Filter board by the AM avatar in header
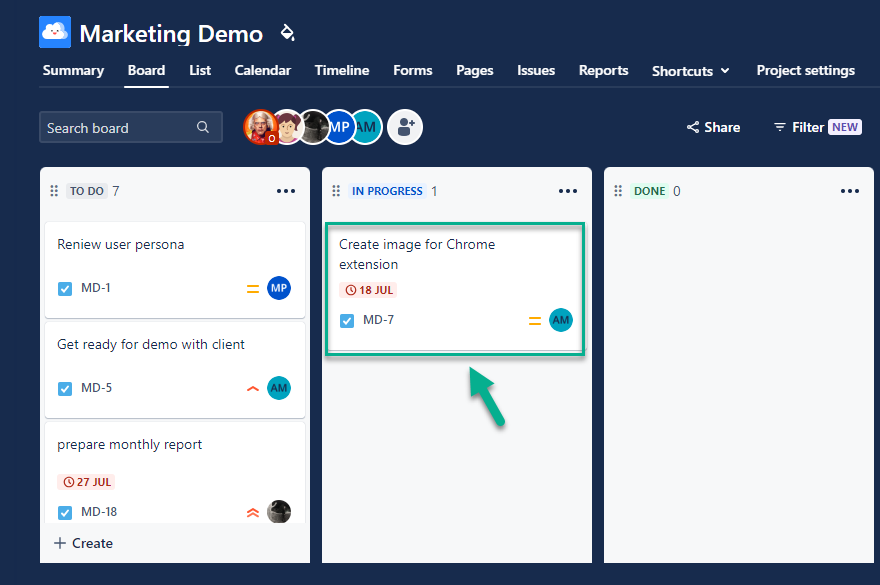Image resolution: width=880 pixels, height=585 pixels. pyautogui.click(x=367, y=127)
